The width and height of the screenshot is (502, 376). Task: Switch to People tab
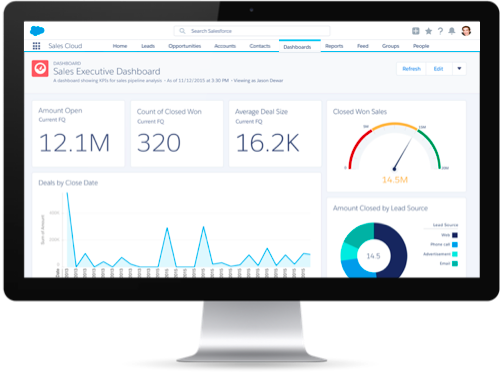coord(421,46)
